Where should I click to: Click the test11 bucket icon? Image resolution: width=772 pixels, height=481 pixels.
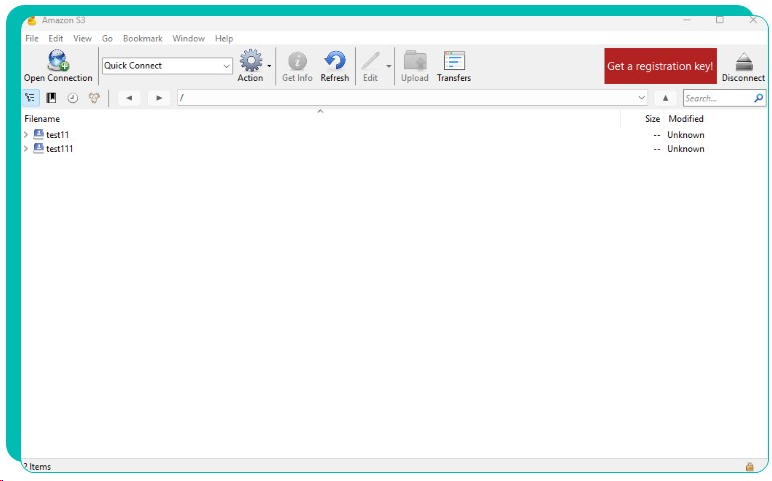click(38, 134)
